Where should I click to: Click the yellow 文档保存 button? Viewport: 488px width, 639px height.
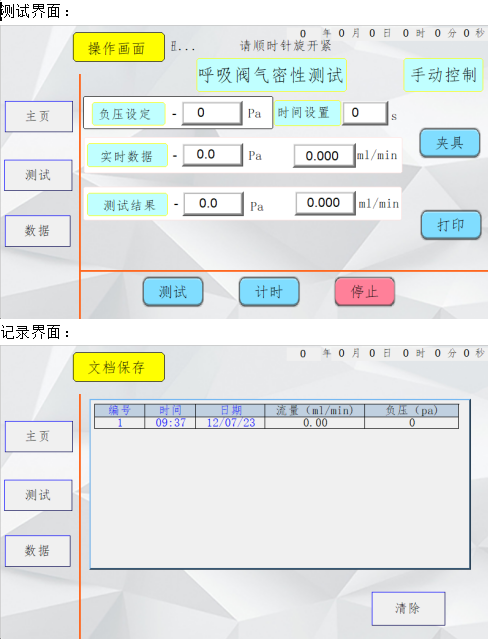[119, 367]
